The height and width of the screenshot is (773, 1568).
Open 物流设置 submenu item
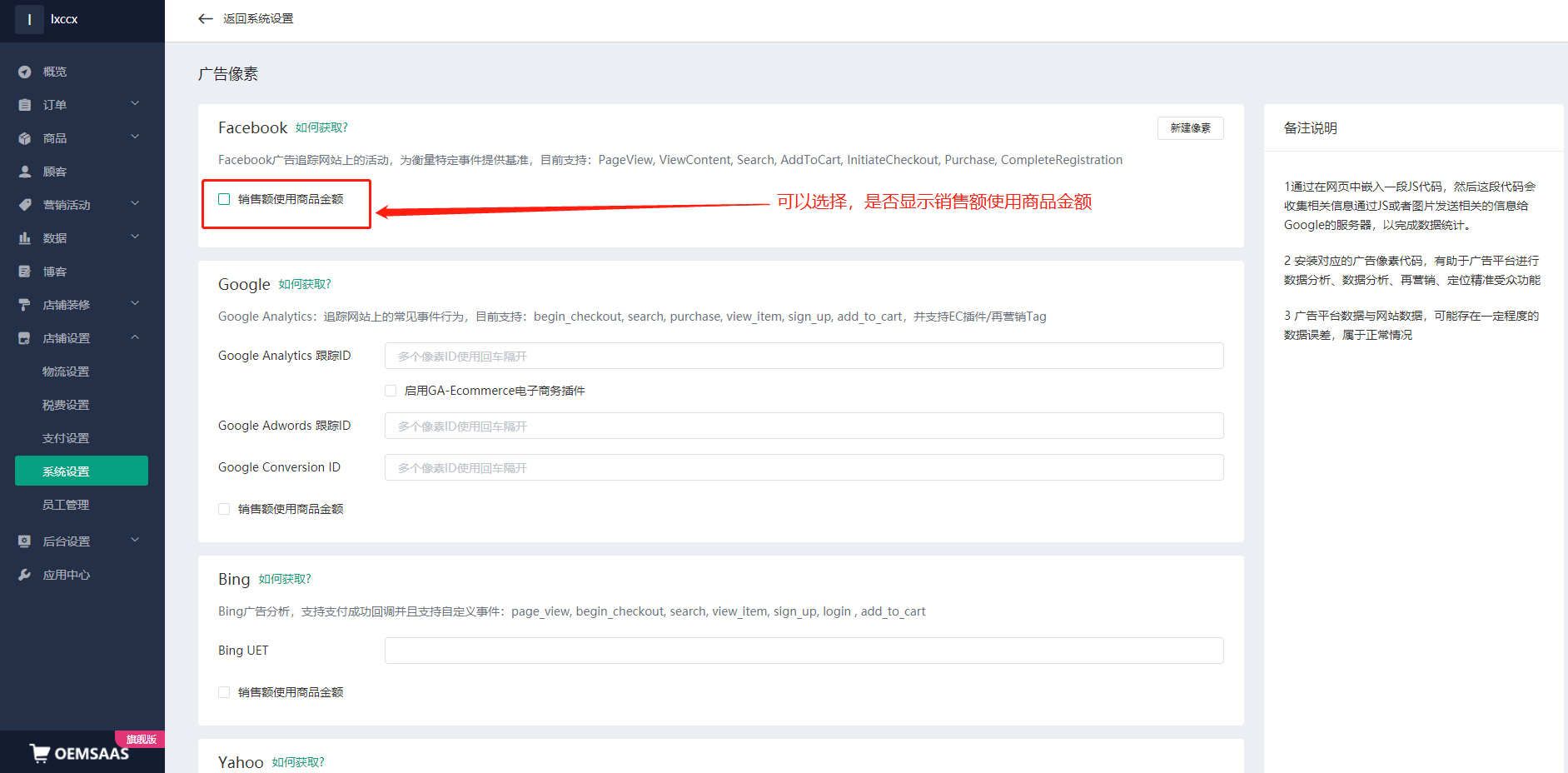tap(66, 372)
